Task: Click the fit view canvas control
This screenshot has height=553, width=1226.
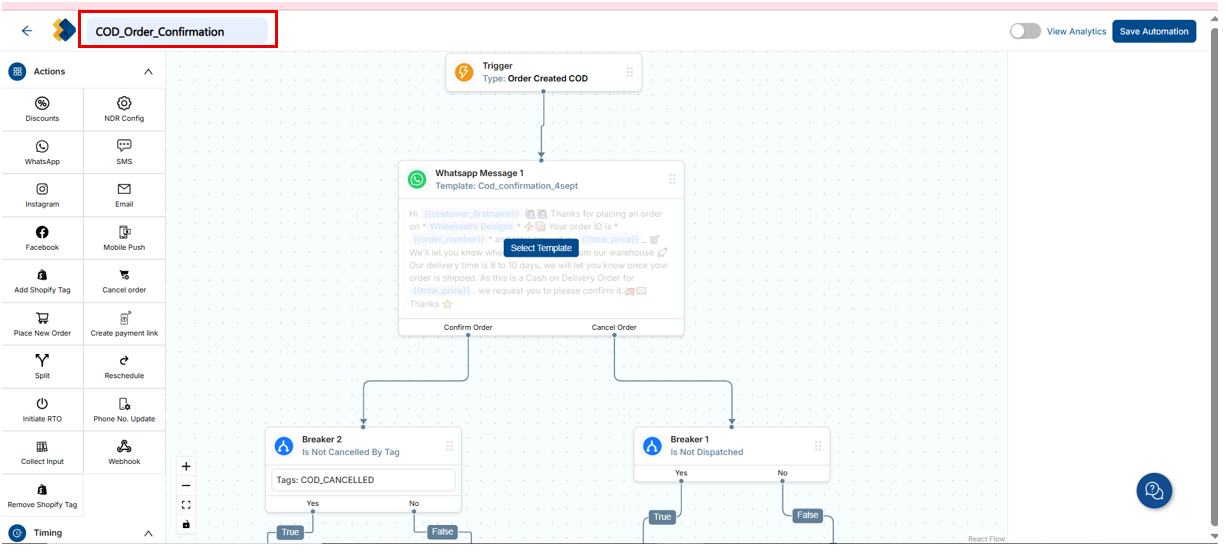Action: tap(186, 505)
